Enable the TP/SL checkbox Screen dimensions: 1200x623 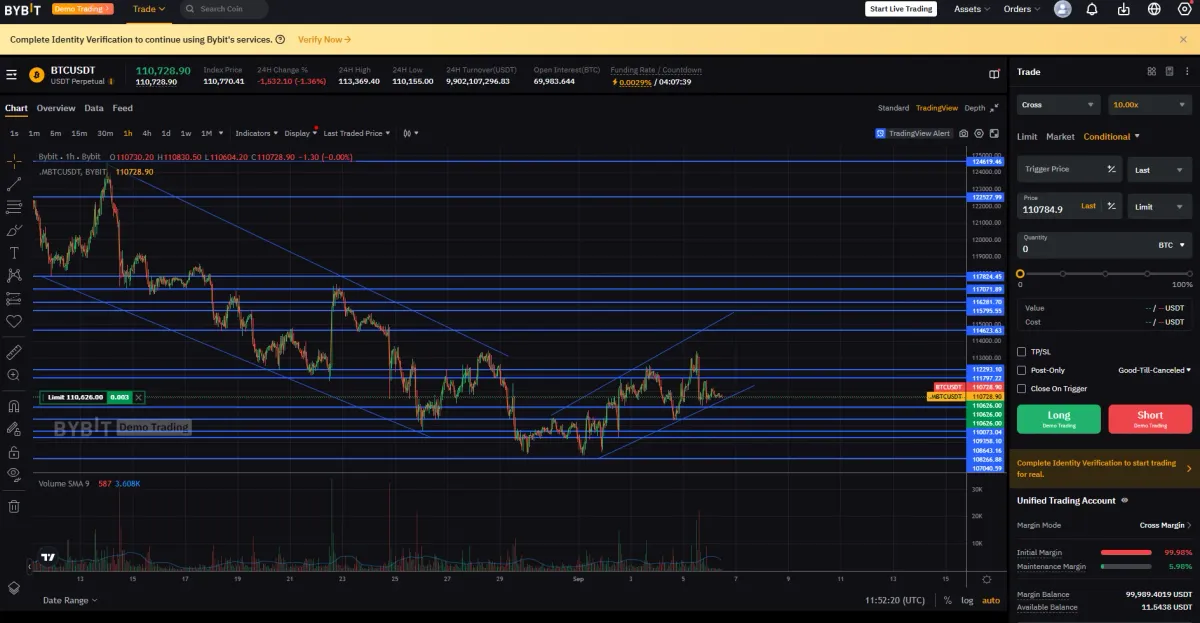pos(1021,352)
